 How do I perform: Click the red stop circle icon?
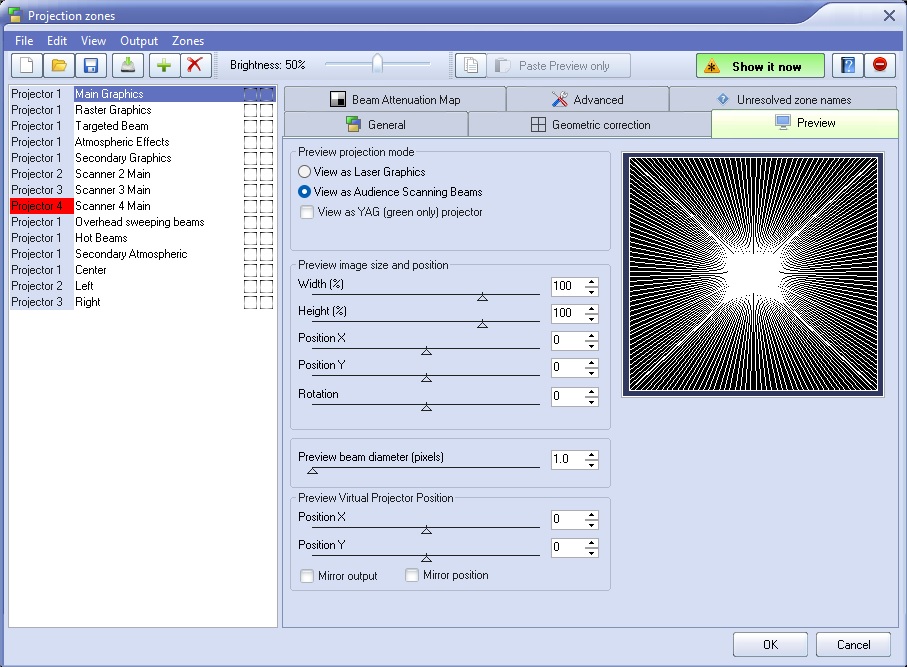tap(879, 66)
